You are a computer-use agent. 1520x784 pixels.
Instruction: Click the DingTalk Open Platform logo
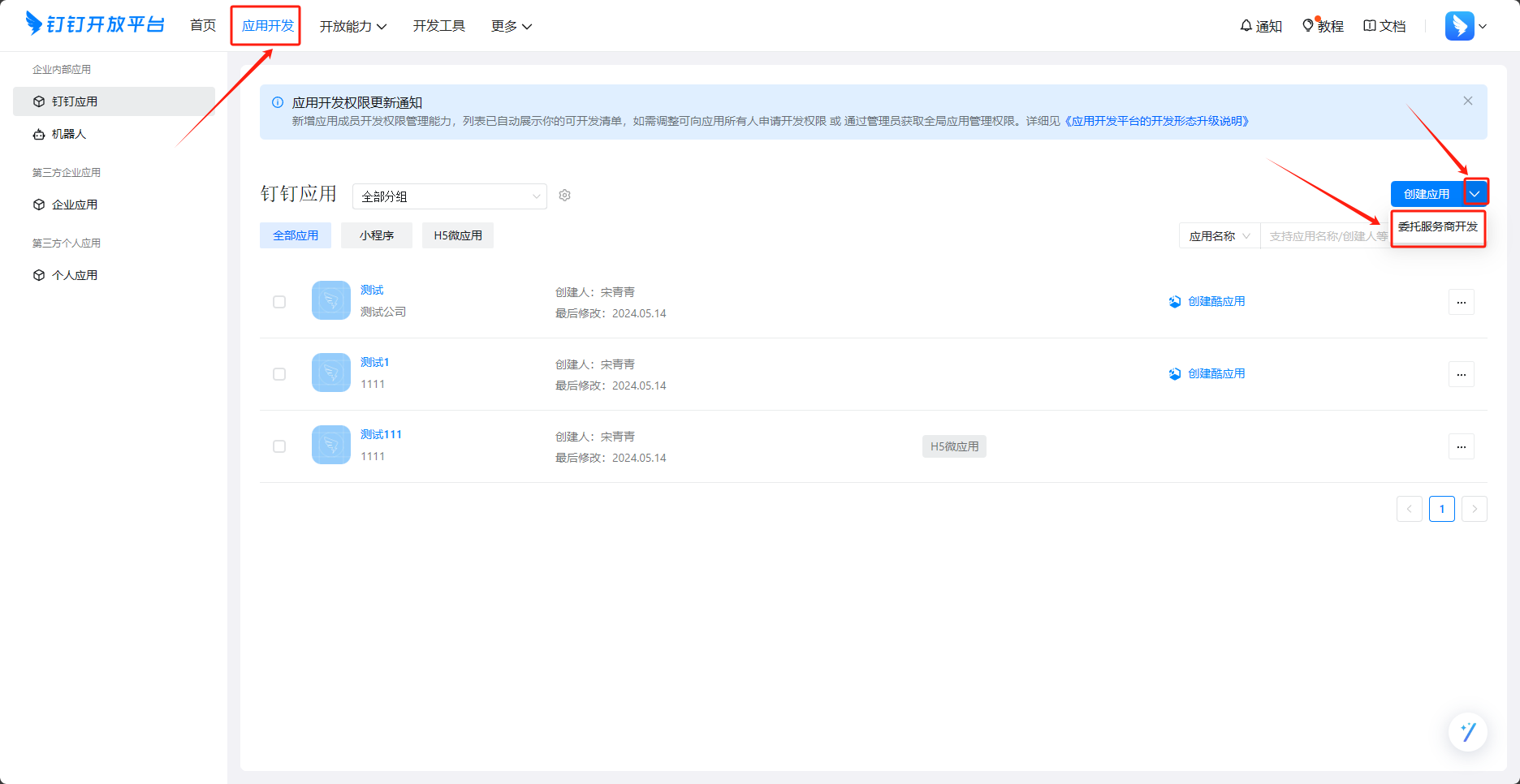(x=95, y=24)
